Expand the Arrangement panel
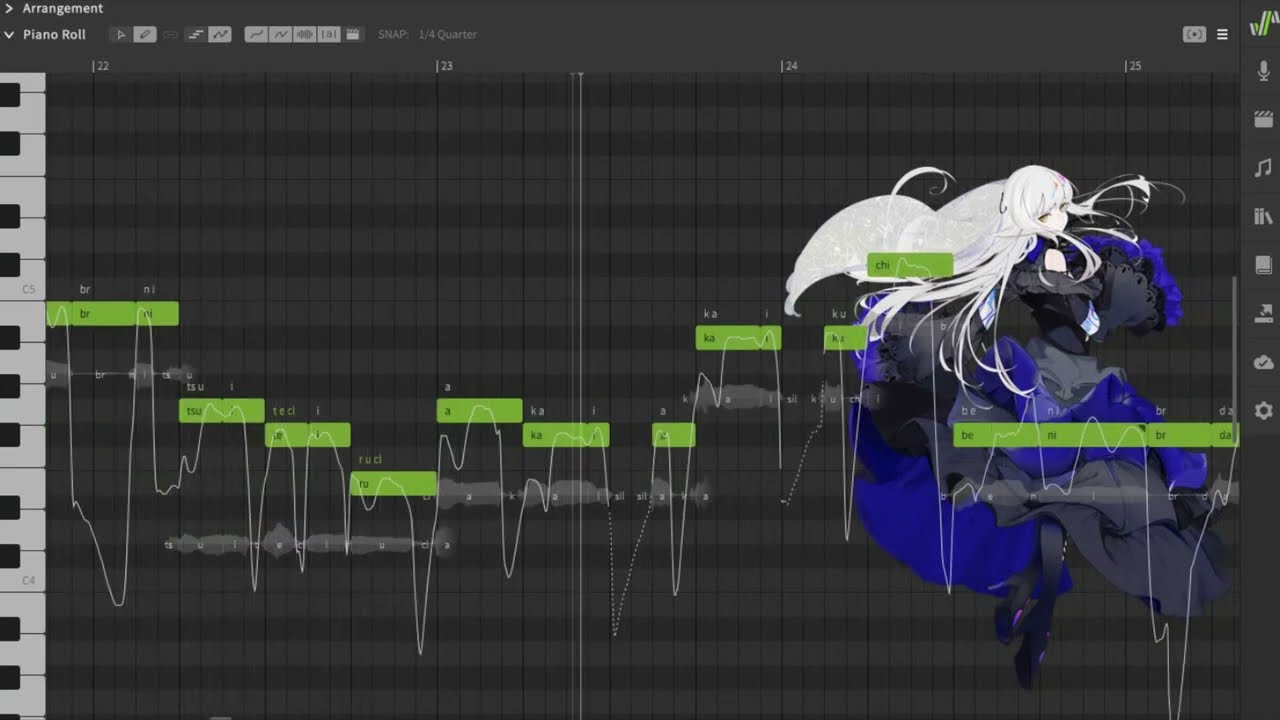The image size is (1280, 720). 9,8
